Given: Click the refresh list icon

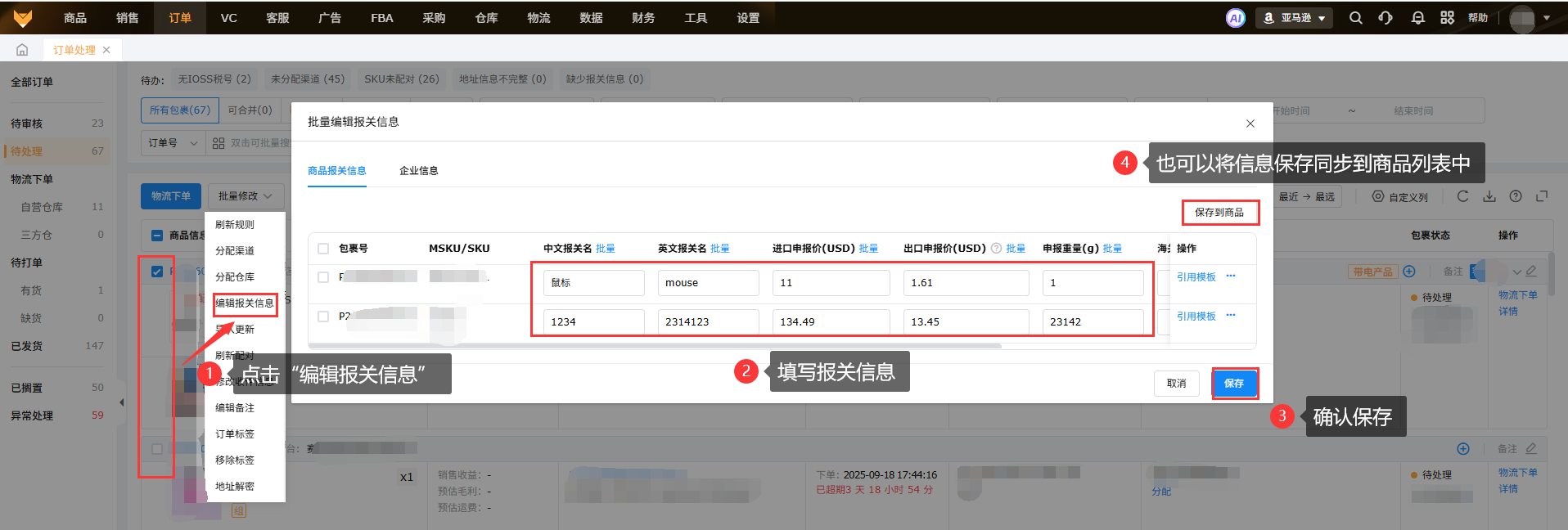Looking at the screenshot, I should 1463,196.
